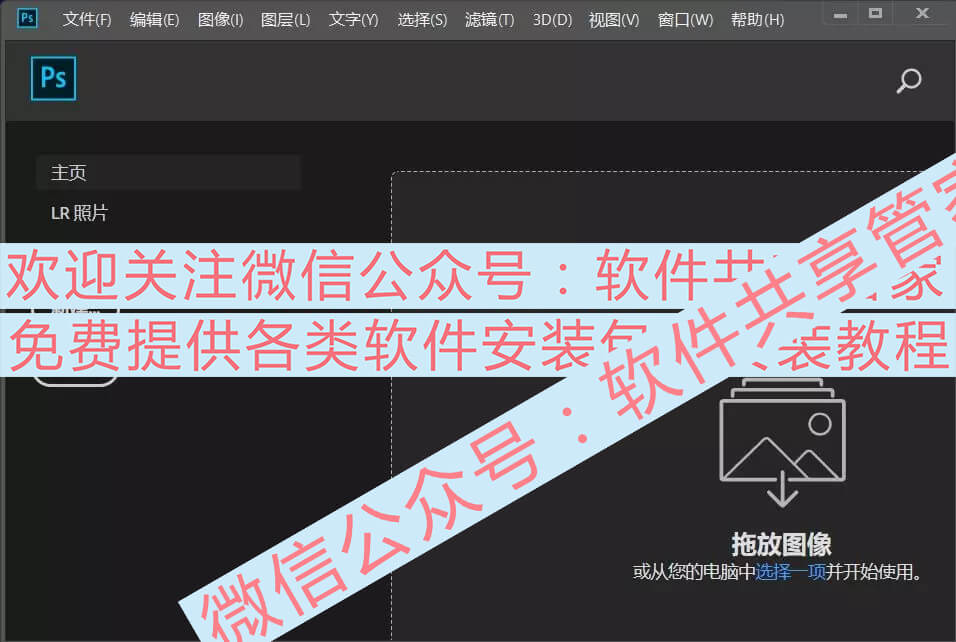Open the 帮助(H) menu

click(757, 20)
